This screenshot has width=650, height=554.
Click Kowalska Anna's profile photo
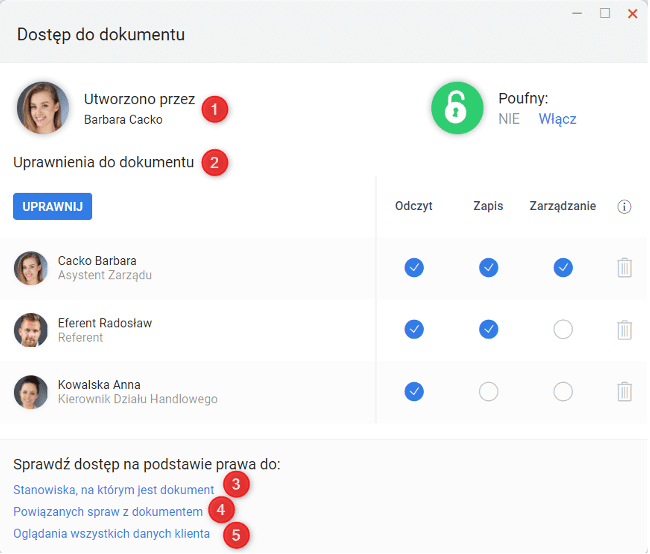click(x=31, y=392)
